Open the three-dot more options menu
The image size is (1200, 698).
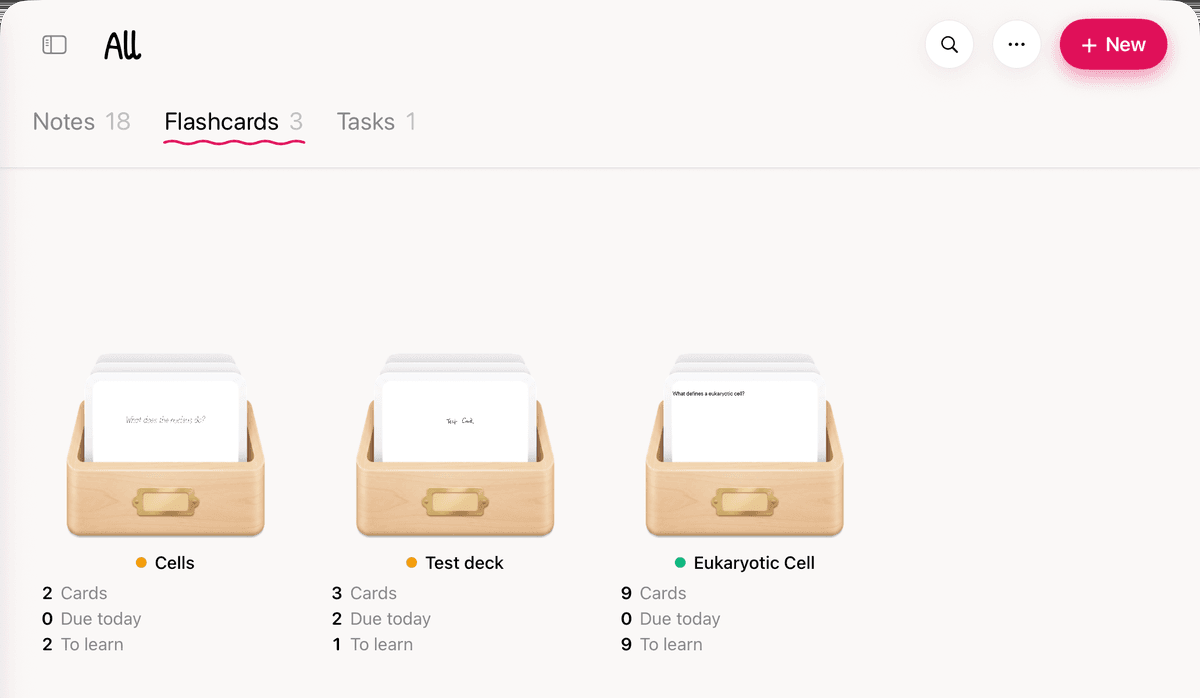coord(1017,45)
